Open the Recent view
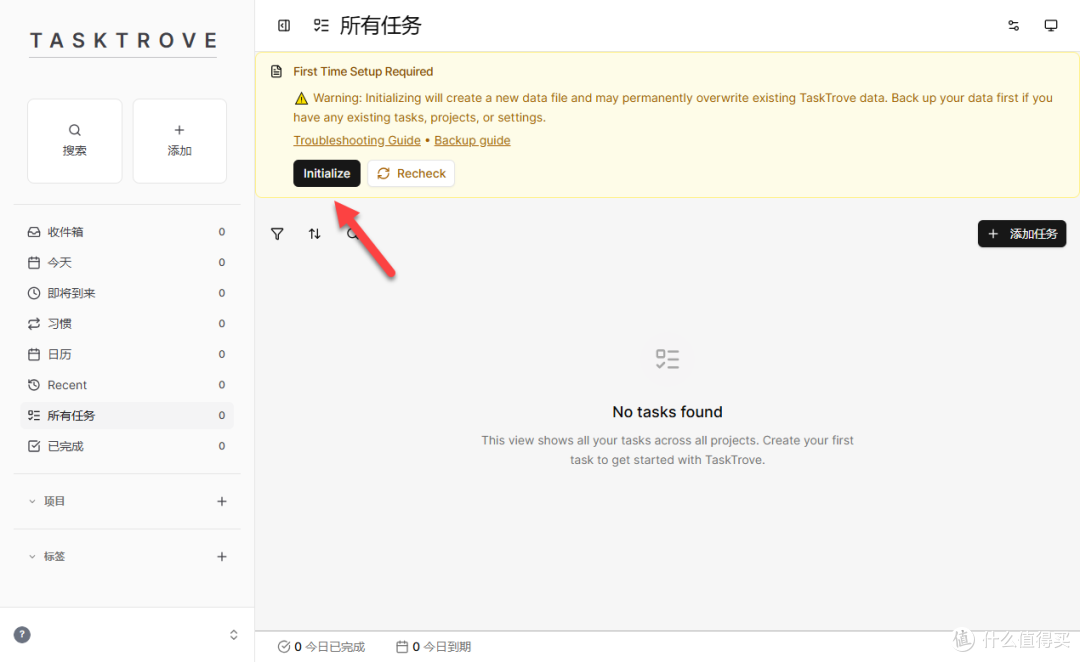1080x662 pixels. tap(127, 385)
